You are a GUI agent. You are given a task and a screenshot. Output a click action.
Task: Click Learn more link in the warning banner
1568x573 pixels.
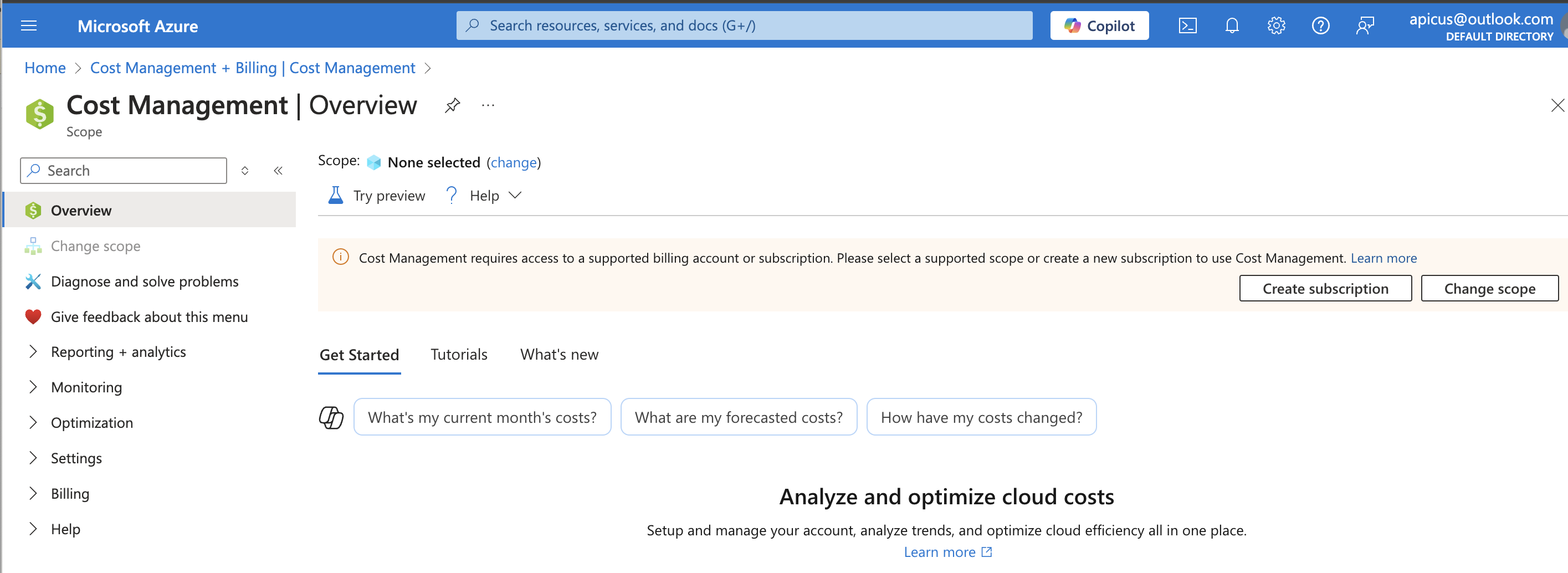1383,258
